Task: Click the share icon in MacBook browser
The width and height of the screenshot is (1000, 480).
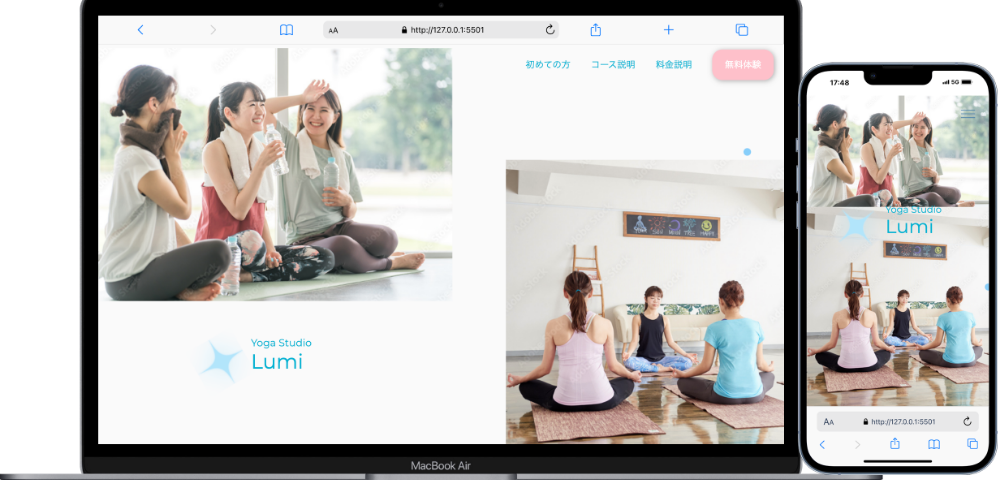Action: [596, 30]
